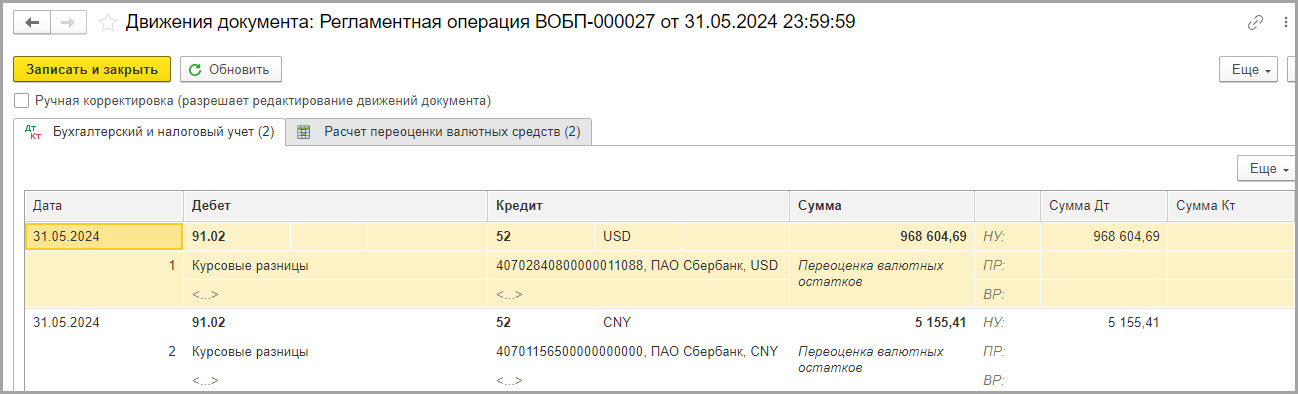Copy link using the chain icon
Image resolution: width=1298 pixels, height=394 pixels.
coord(1255,23)
